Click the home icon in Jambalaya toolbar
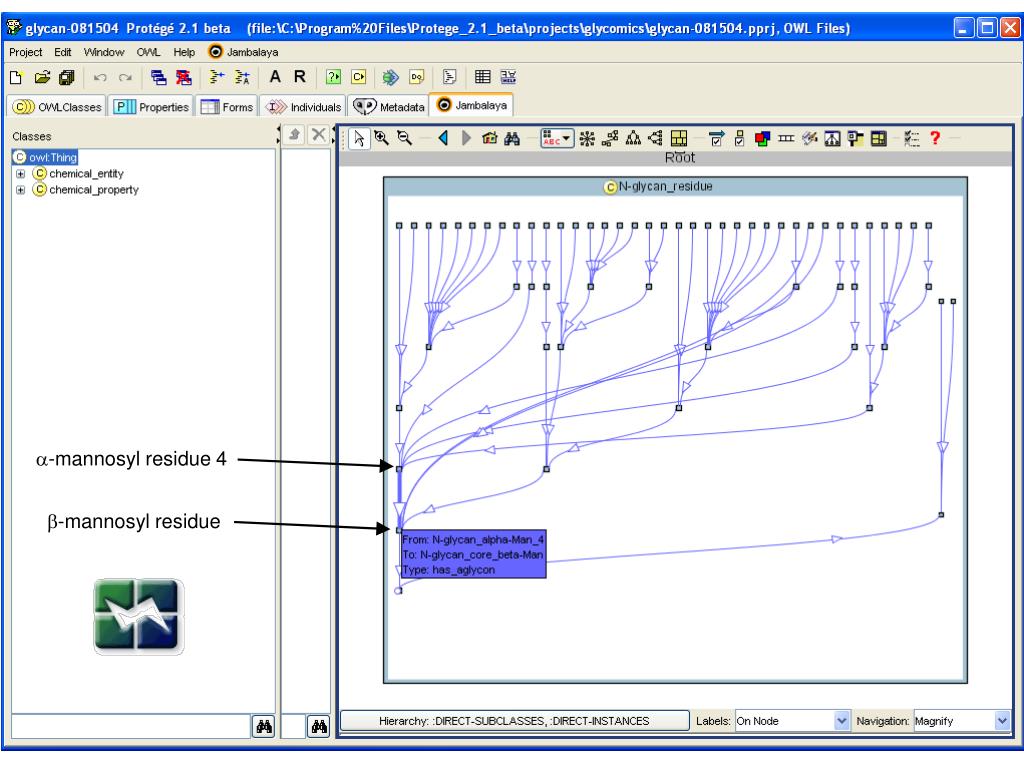Screen dimensions: 1024x768 pyautogui.click(x=489, y=138)
